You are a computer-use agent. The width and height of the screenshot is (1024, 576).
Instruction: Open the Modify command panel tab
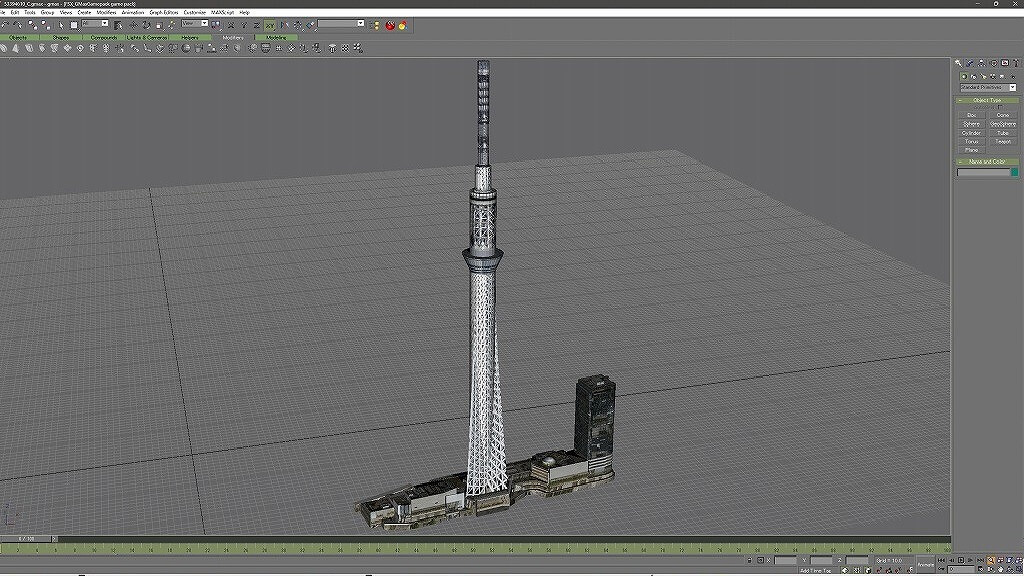click(970, 63)
